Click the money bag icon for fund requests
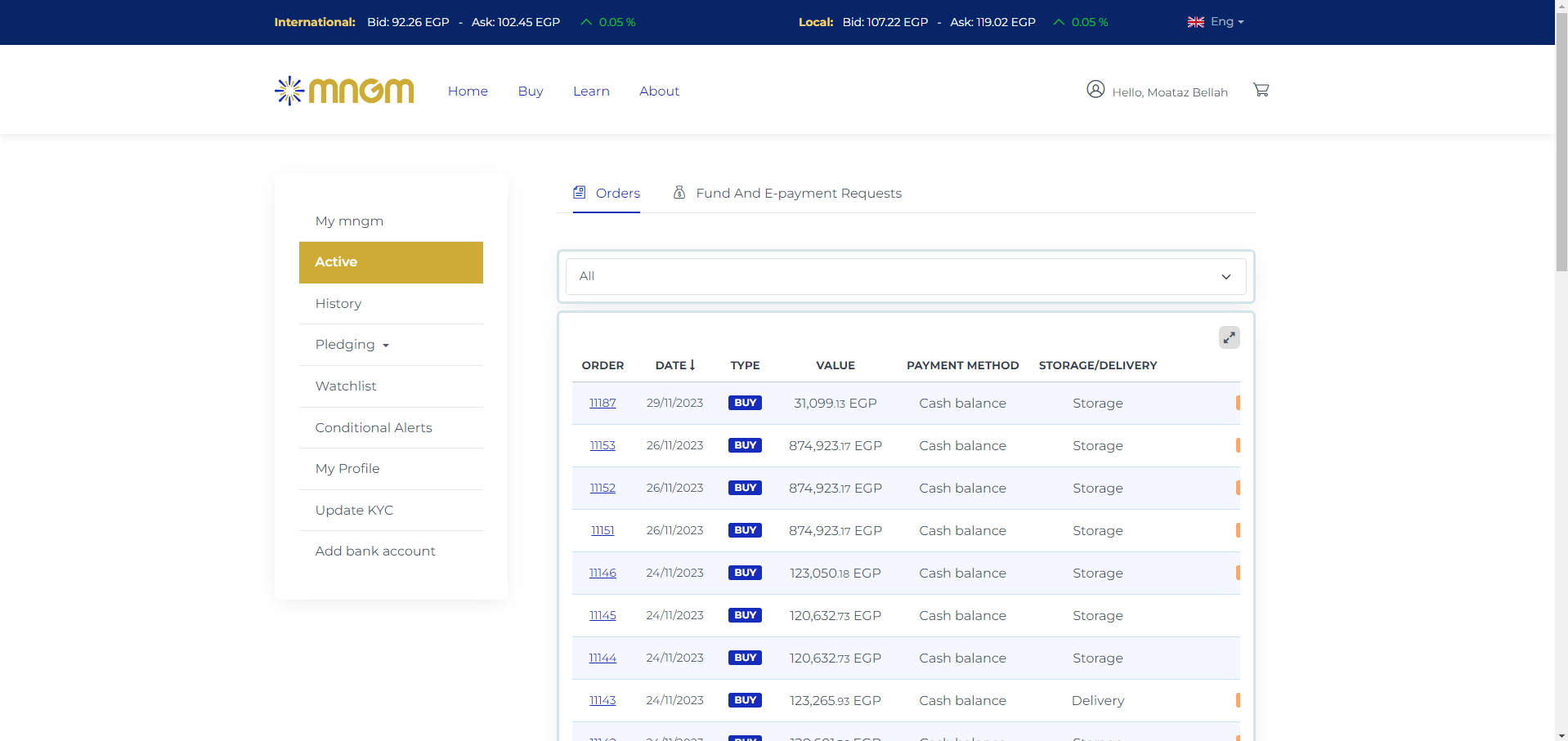The image size is (1568, 741). tap(679, 193)
